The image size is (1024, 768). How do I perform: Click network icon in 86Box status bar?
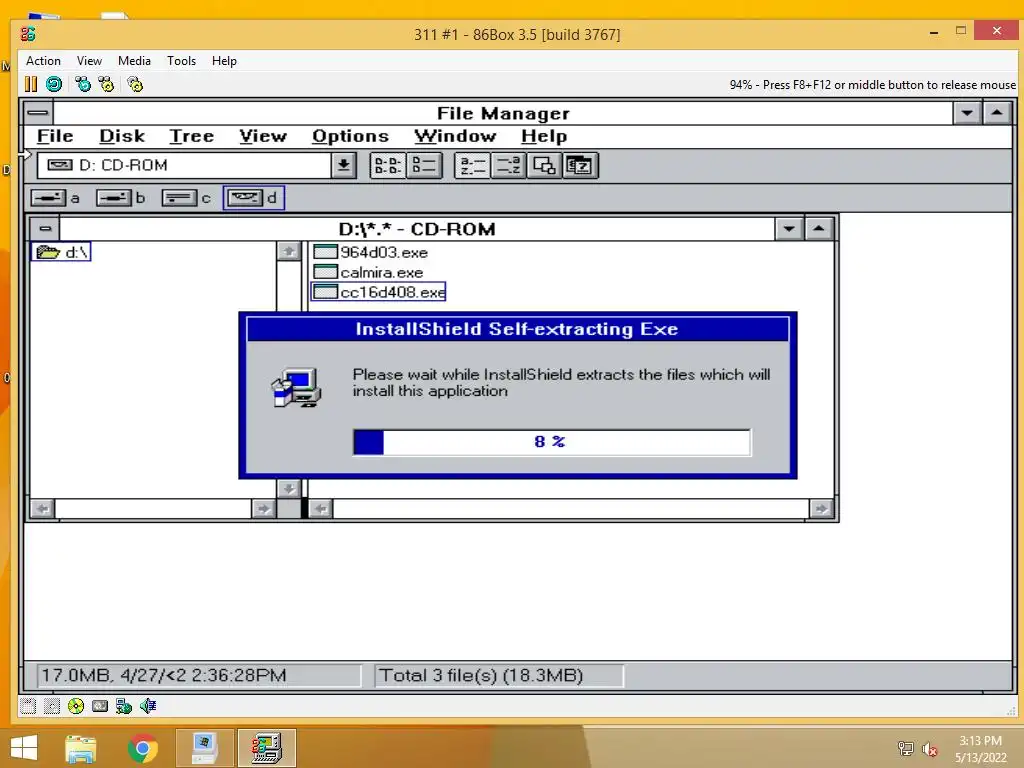coord(123,706)
